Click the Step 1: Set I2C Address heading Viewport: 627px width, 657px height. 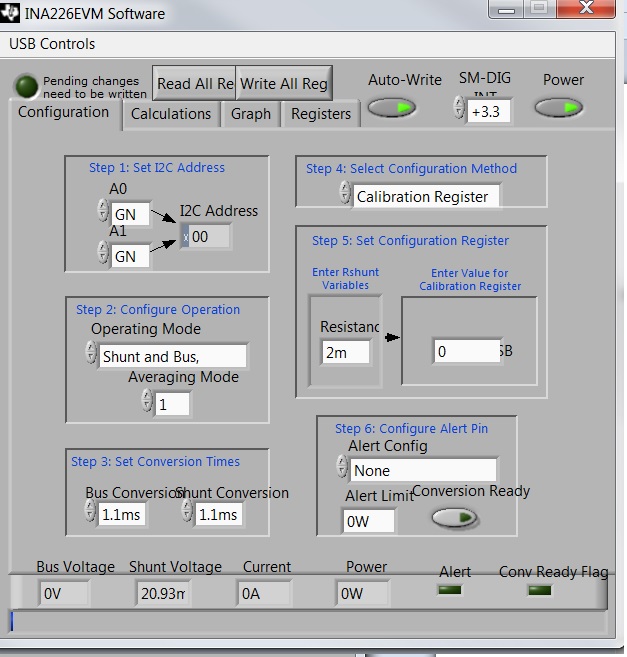pos(157,168)
